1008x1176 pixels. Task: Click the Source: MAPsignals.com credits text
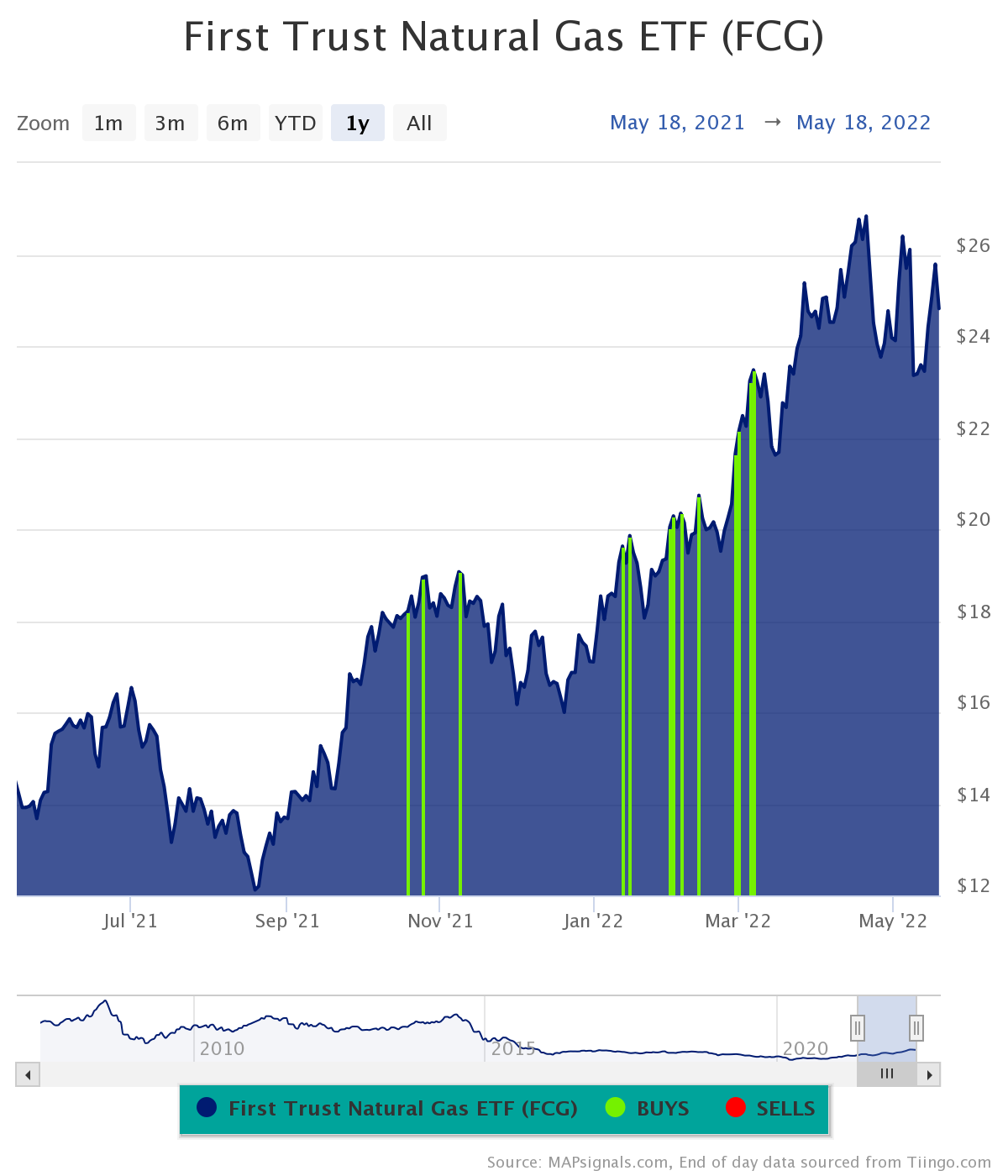pyautogui.click(x=739, y=1163)
